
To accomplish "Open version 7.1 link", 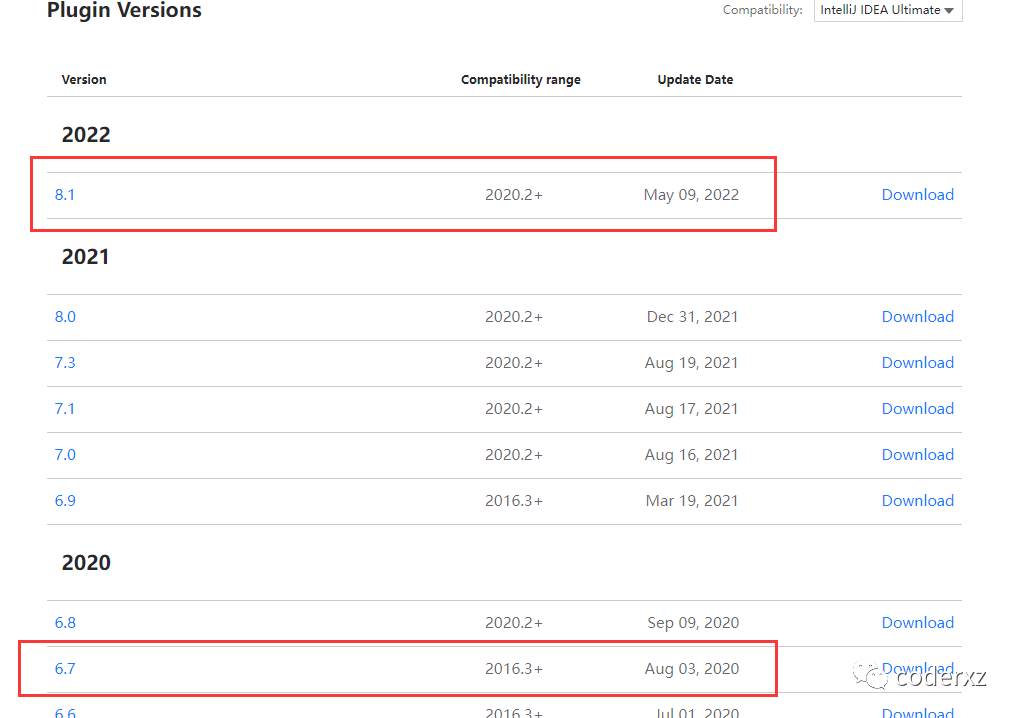I will coord(65,409).
